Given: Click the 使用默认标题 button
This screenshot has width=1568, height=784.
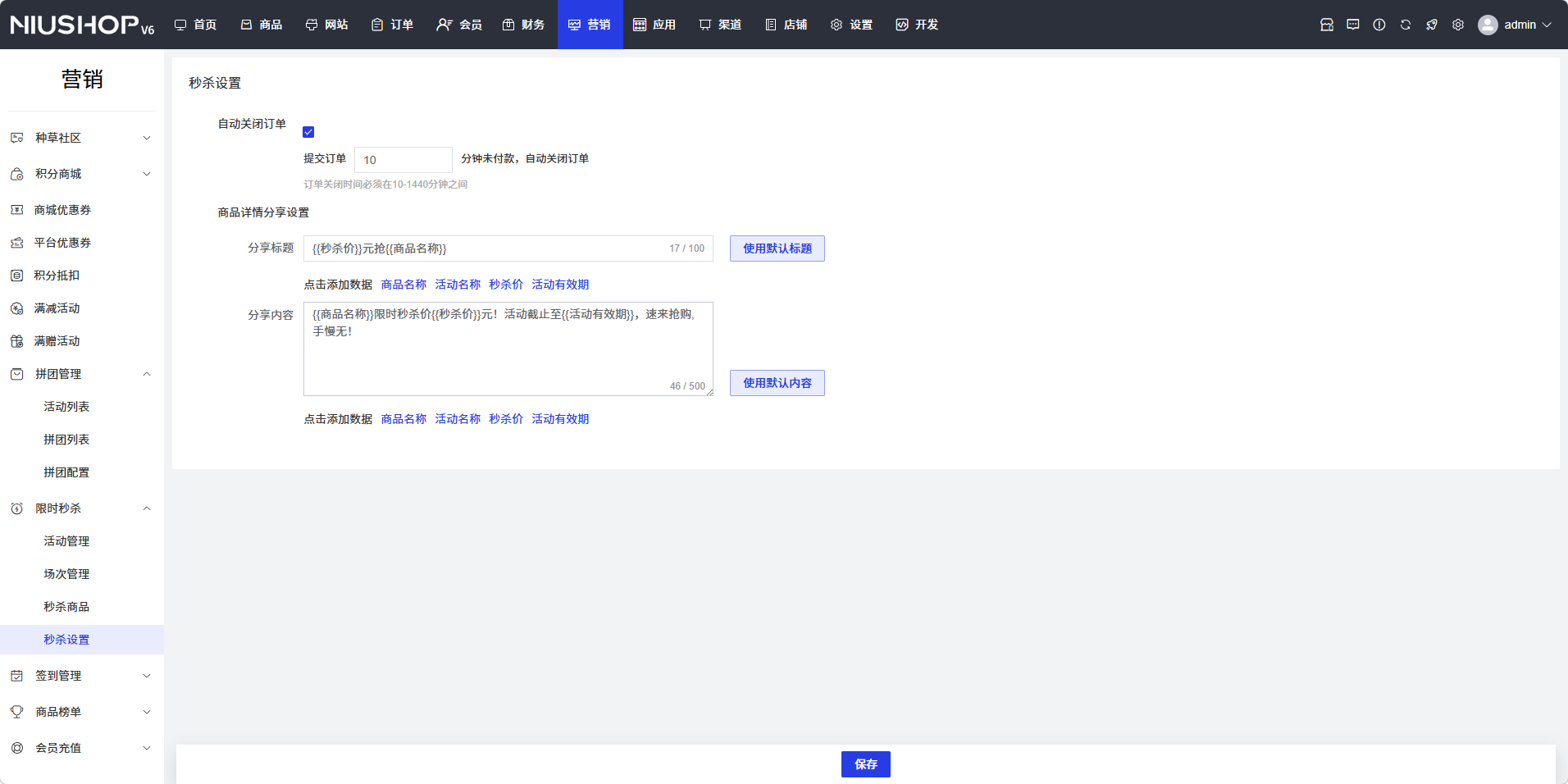Looking at the screenshot, I should tap(777, 248).
